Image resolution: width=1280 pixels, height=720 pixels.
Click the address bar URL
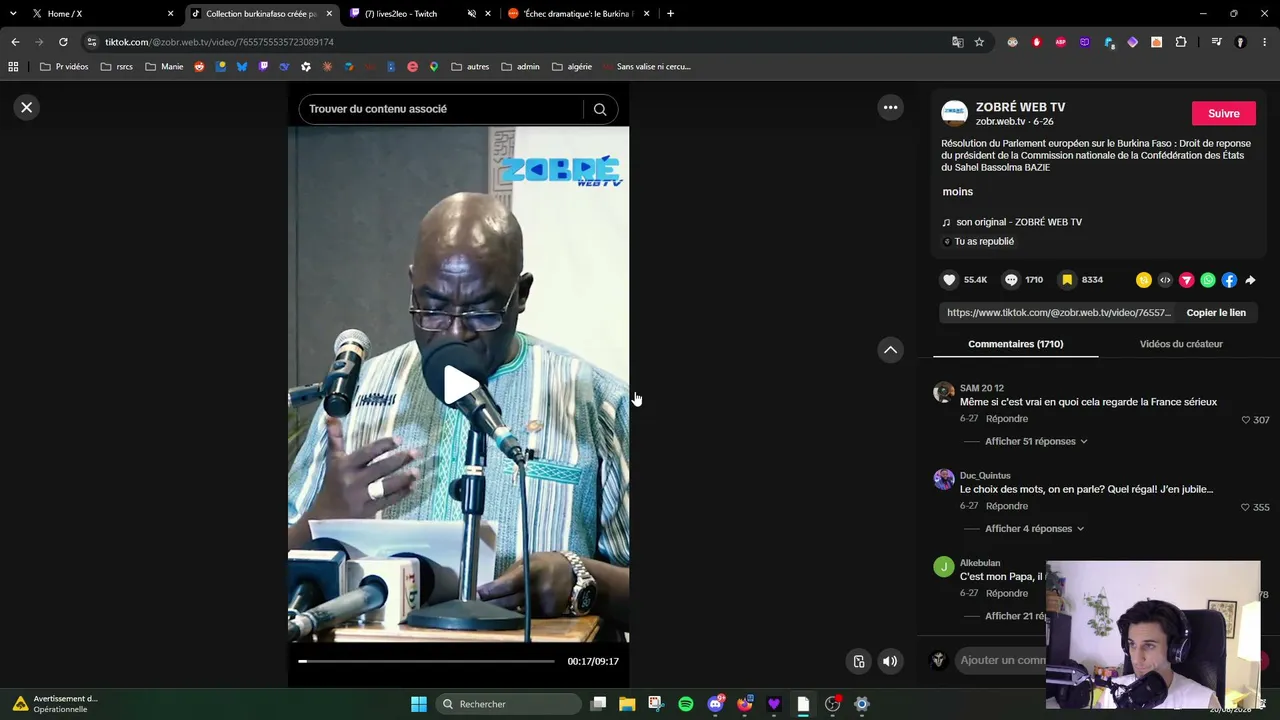click(219, 42)
